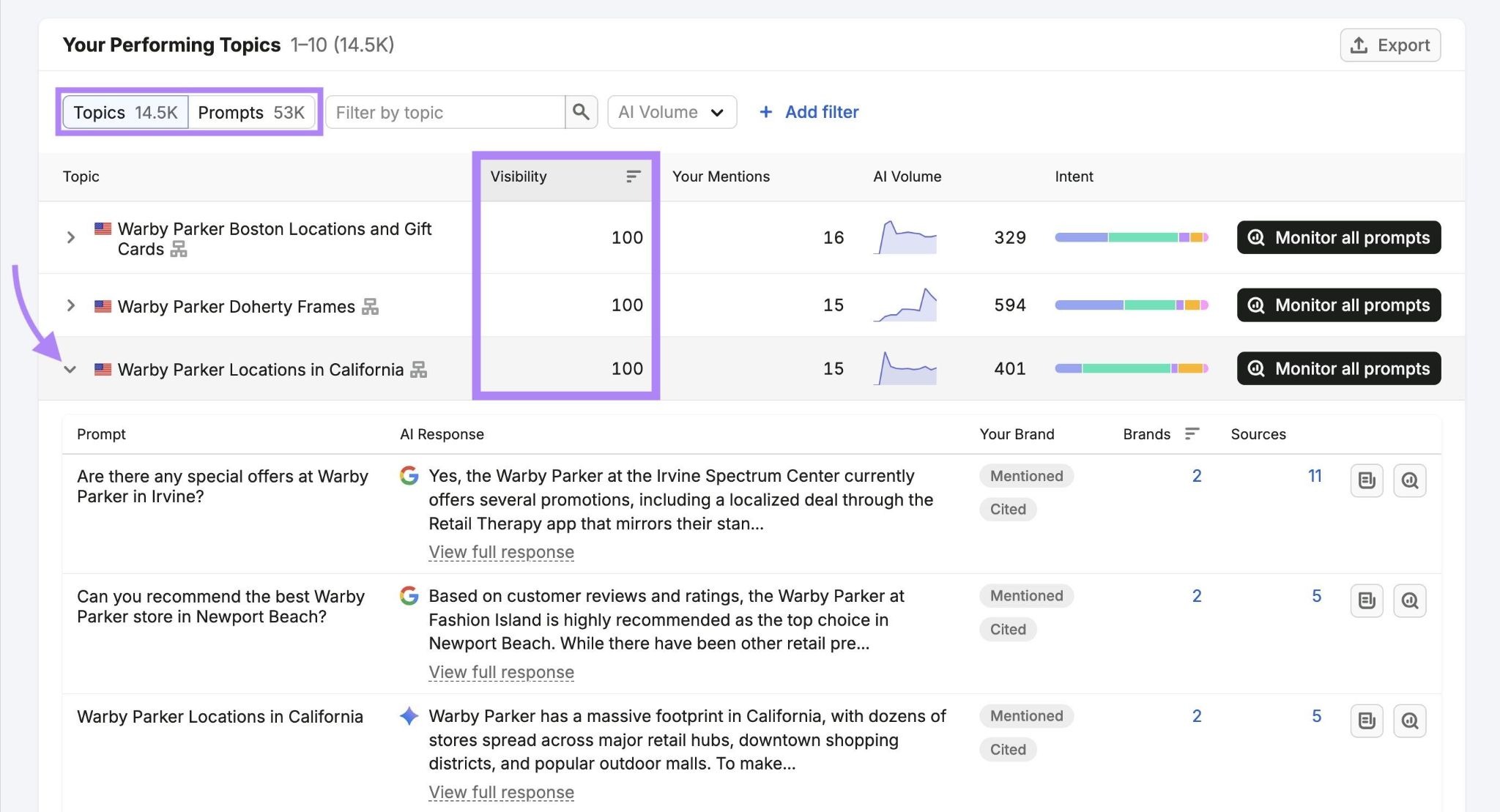The image size is (1500, 812).
Task: Expand the Warby Parker Doherty Frames row
Action: [71, 305]
